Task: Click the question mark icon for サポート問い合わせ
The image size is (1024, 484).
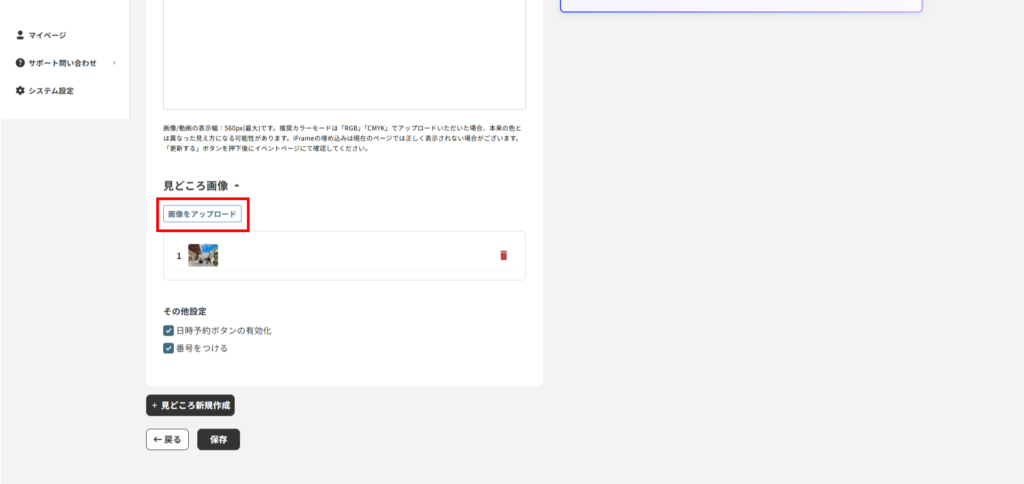Action: coord(20,63)
